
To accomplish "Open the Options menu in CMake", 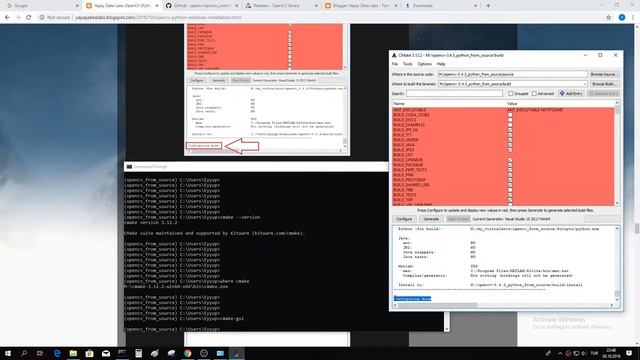I will coord(424,64).
